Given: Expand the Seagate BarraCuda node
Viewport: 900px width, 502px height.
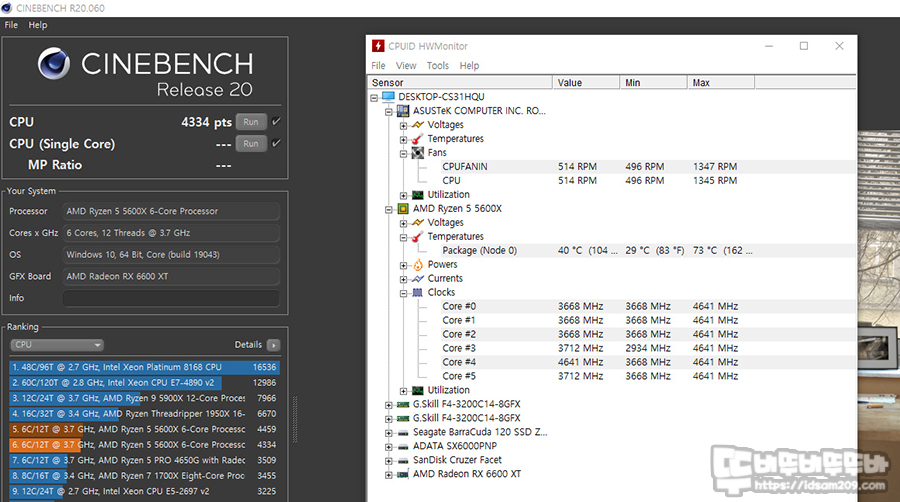Looking at the screenshot, I should pyautogui.click(x=389, y=434).
